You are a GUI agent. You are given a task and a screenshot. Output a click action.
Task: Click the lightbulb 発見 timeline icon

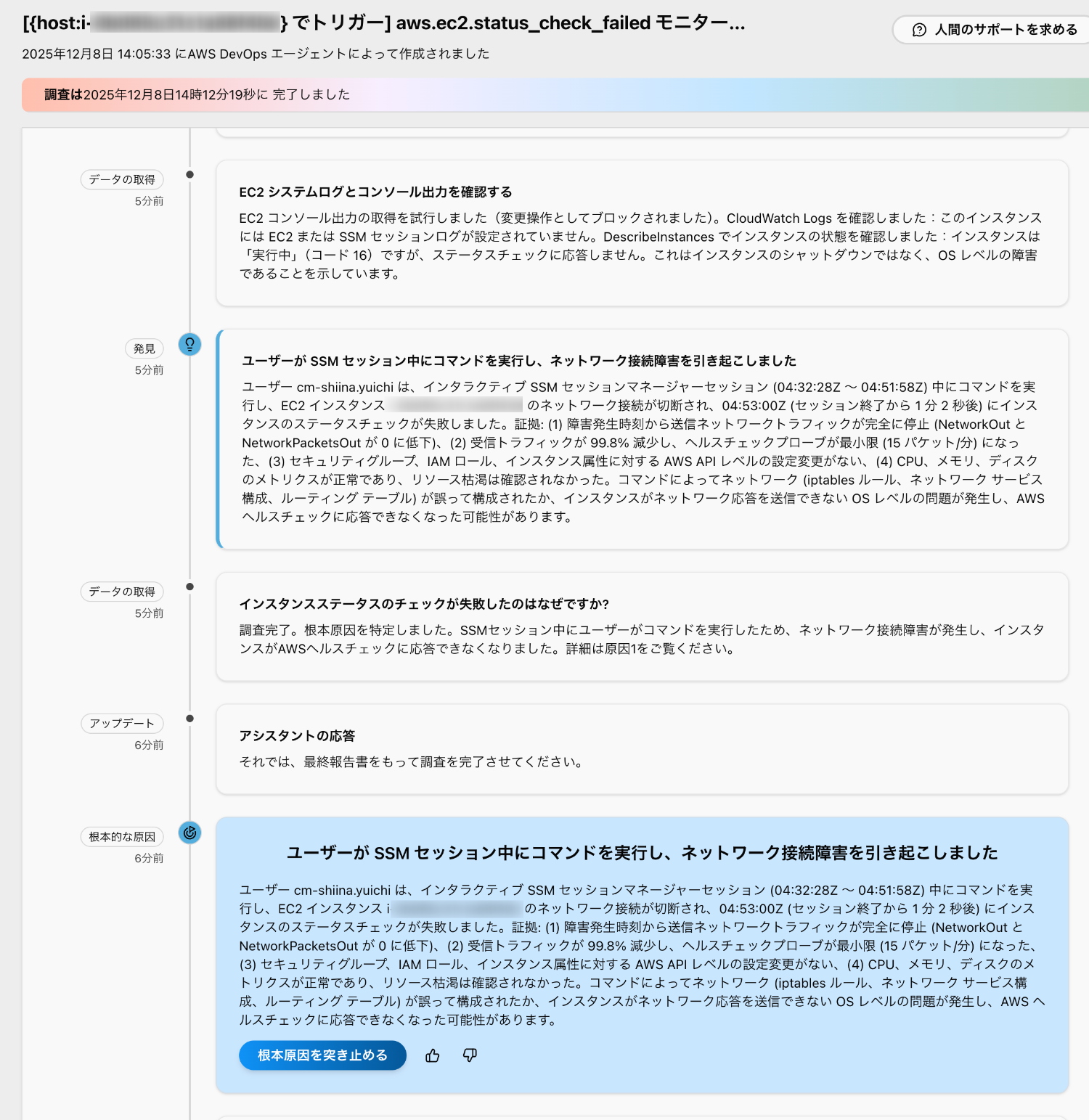190,344
